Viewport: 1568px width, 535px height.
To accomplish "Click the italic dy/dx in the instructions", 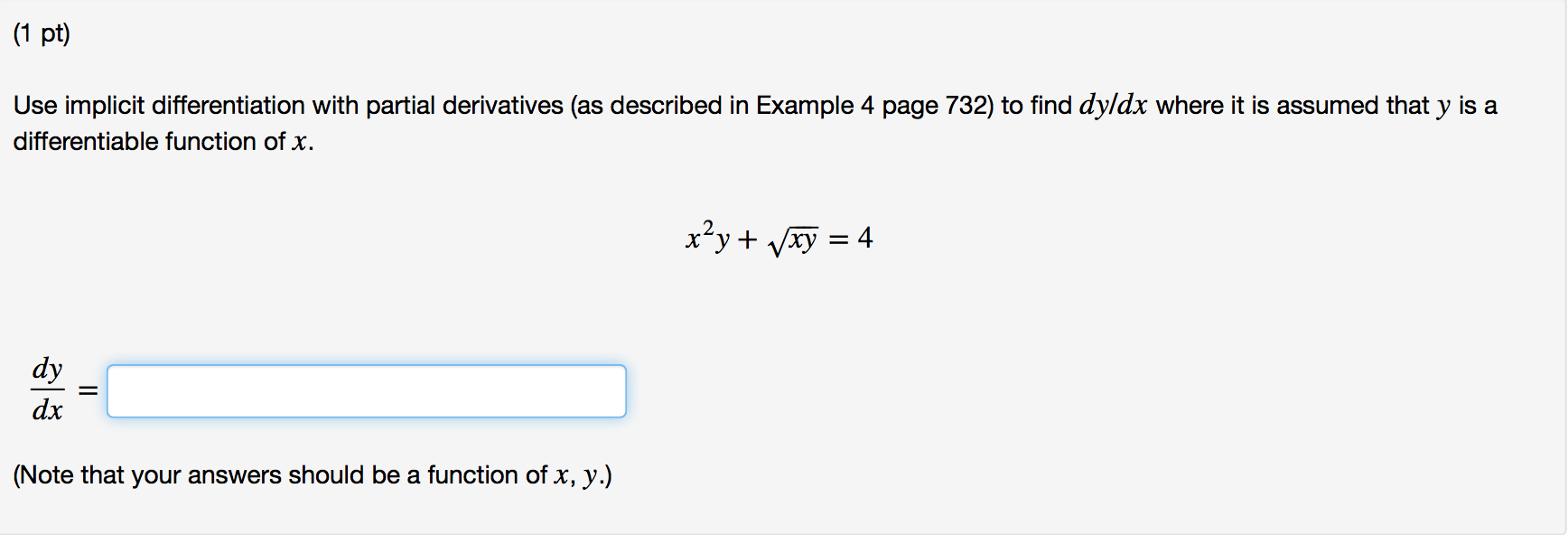I will (1113, 106).
